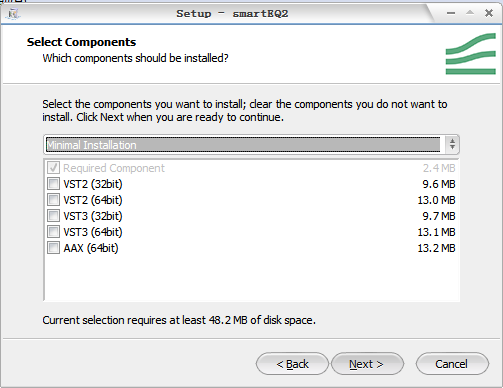
Task: Click the AAX (64bit) 13.2 MB size entry
Action: tap(436, 248)
